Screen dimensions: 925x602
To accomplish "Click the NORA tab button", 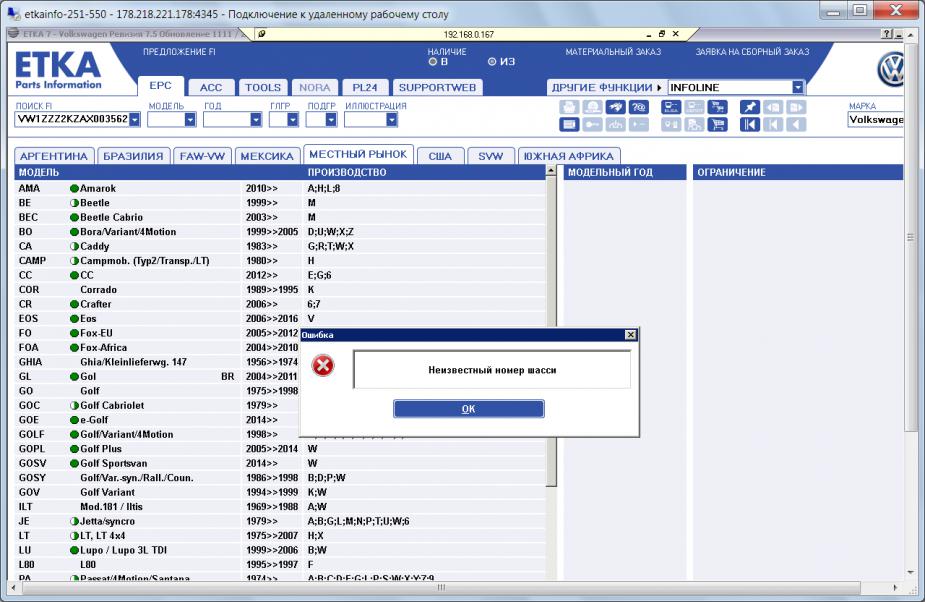I will [x=314, y=88].
